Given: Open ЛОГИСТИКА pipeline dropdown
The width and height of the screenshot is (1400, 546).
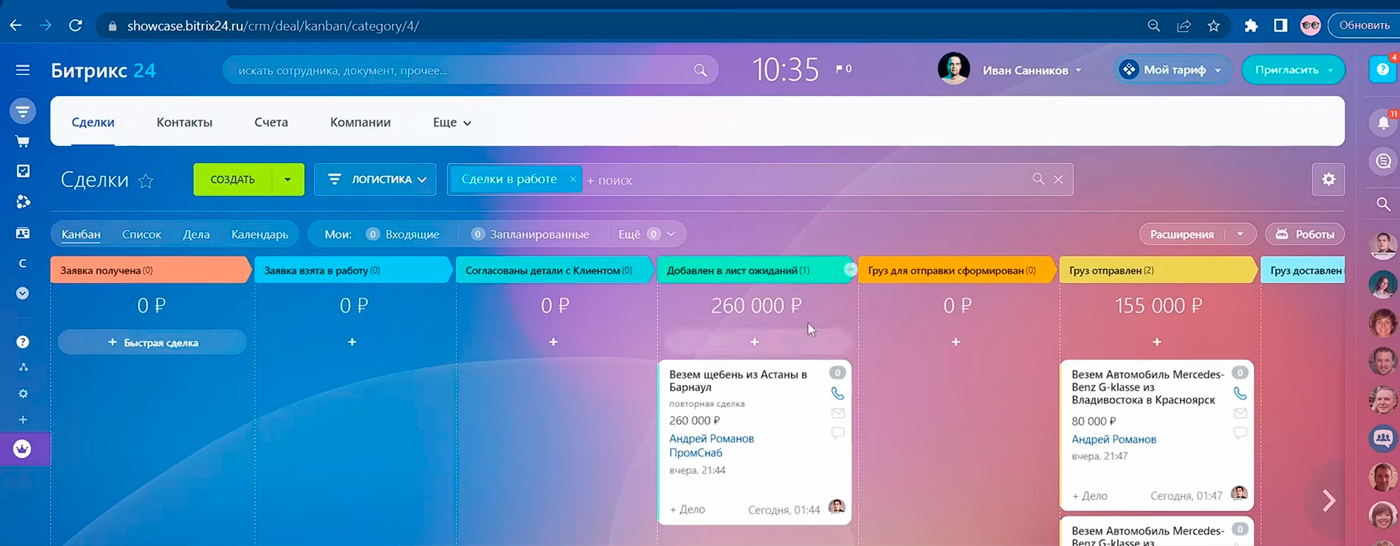Looking at the screenshot, I should coord(375,180).
